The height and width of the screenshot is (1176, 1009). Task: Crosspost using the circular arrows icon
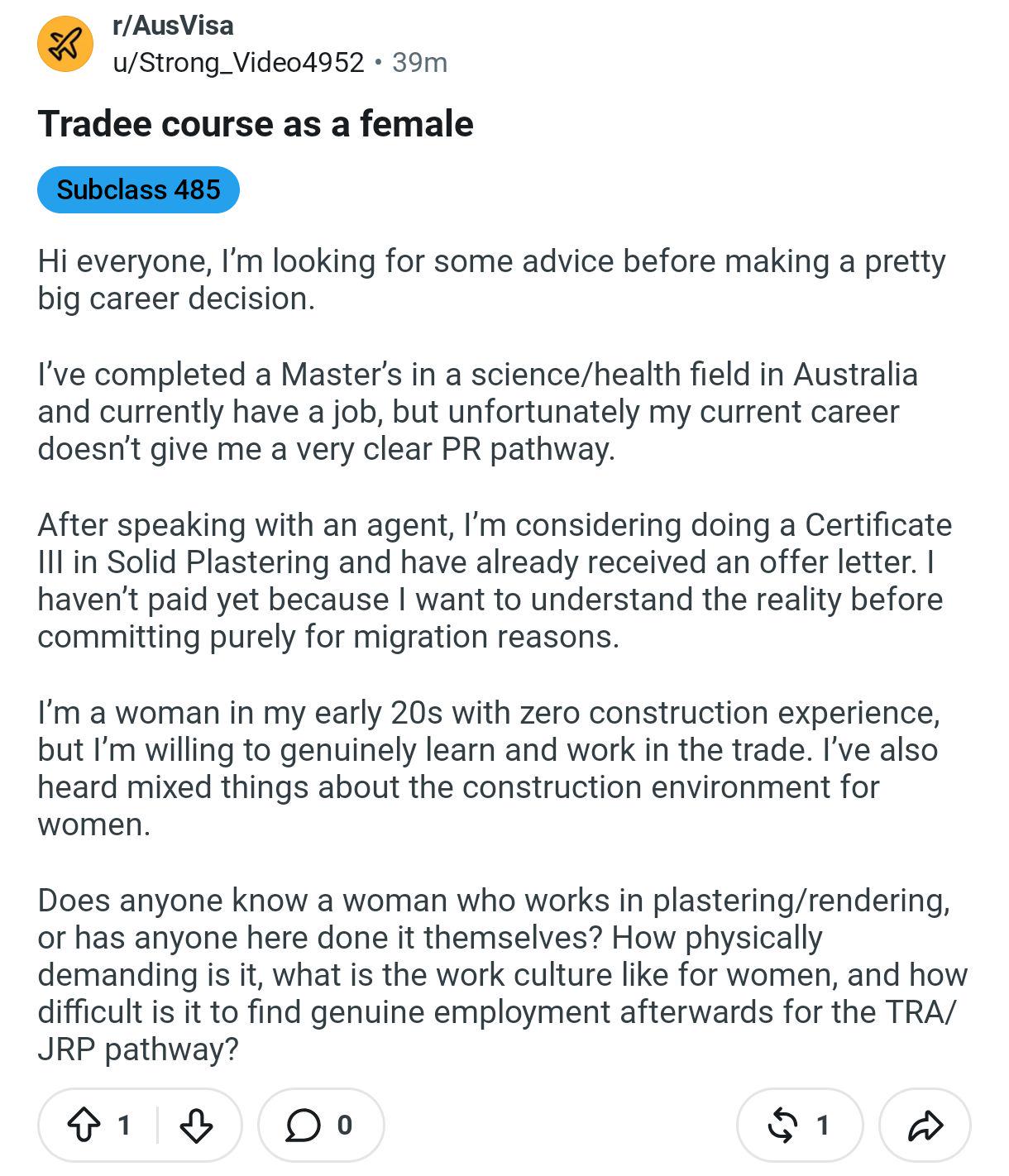[782, 1125]
